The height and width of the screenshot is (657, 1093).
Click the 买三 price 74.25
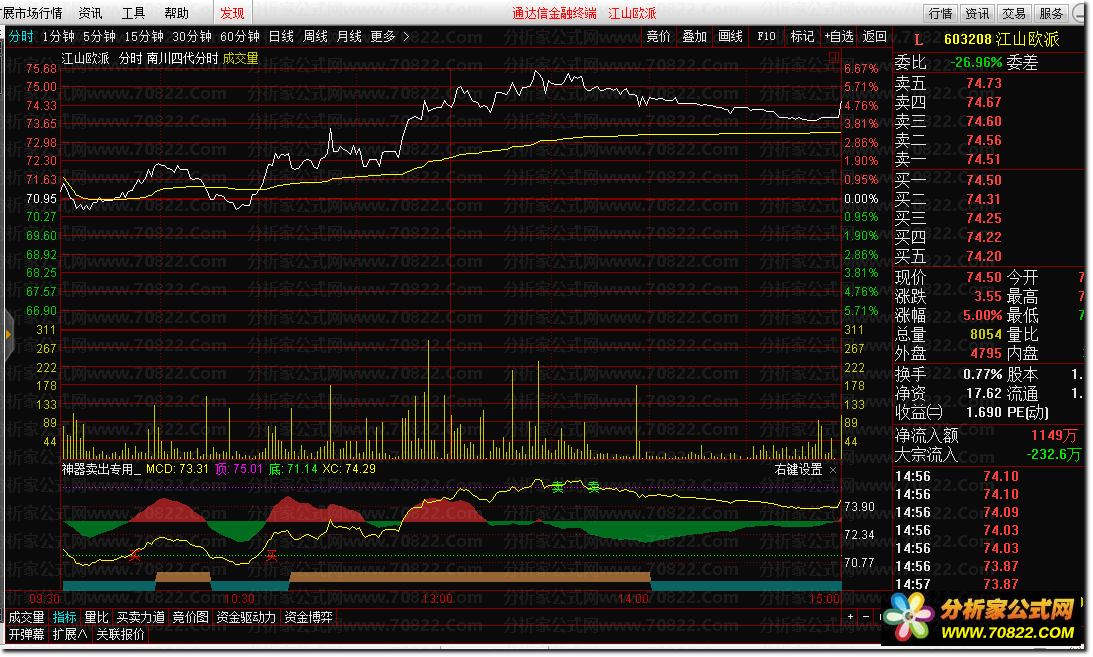pyautogui.click(x=984, y=218)
